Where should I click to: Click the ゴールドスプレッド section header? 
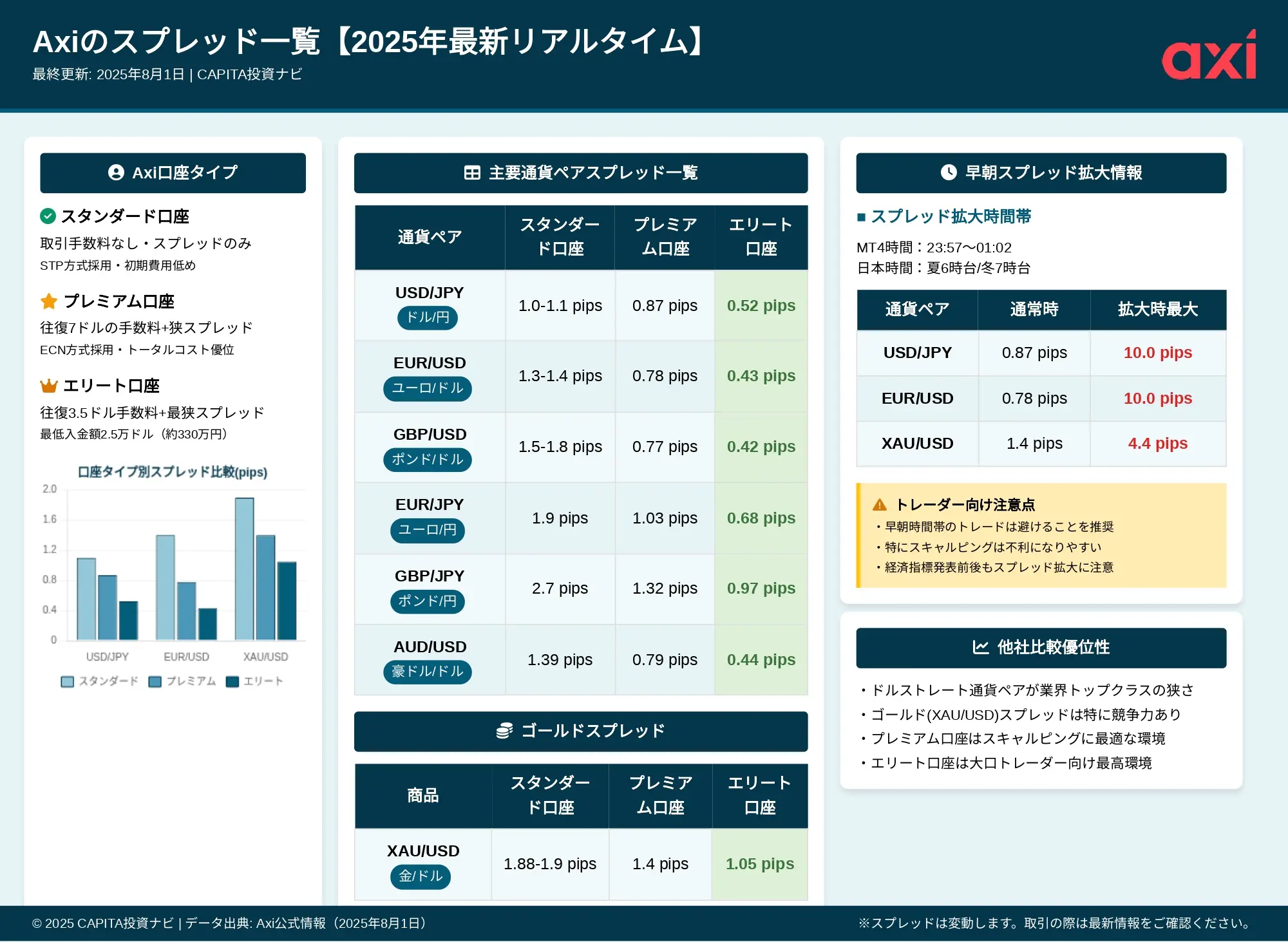pos(581,731)
